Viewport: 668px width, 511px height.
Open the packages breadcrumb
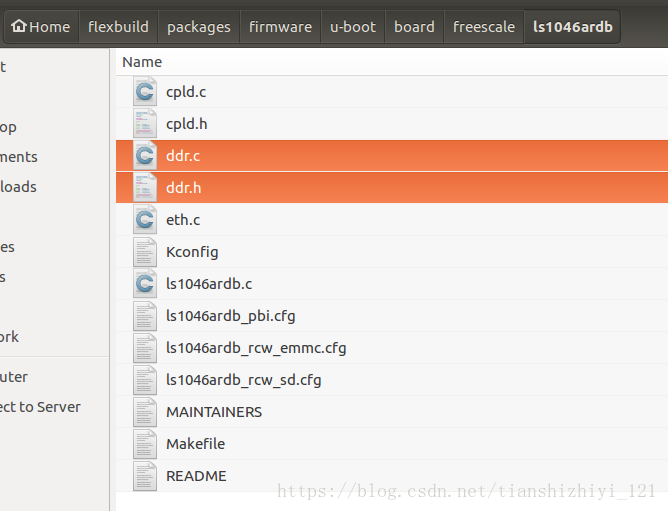[199, 27]
